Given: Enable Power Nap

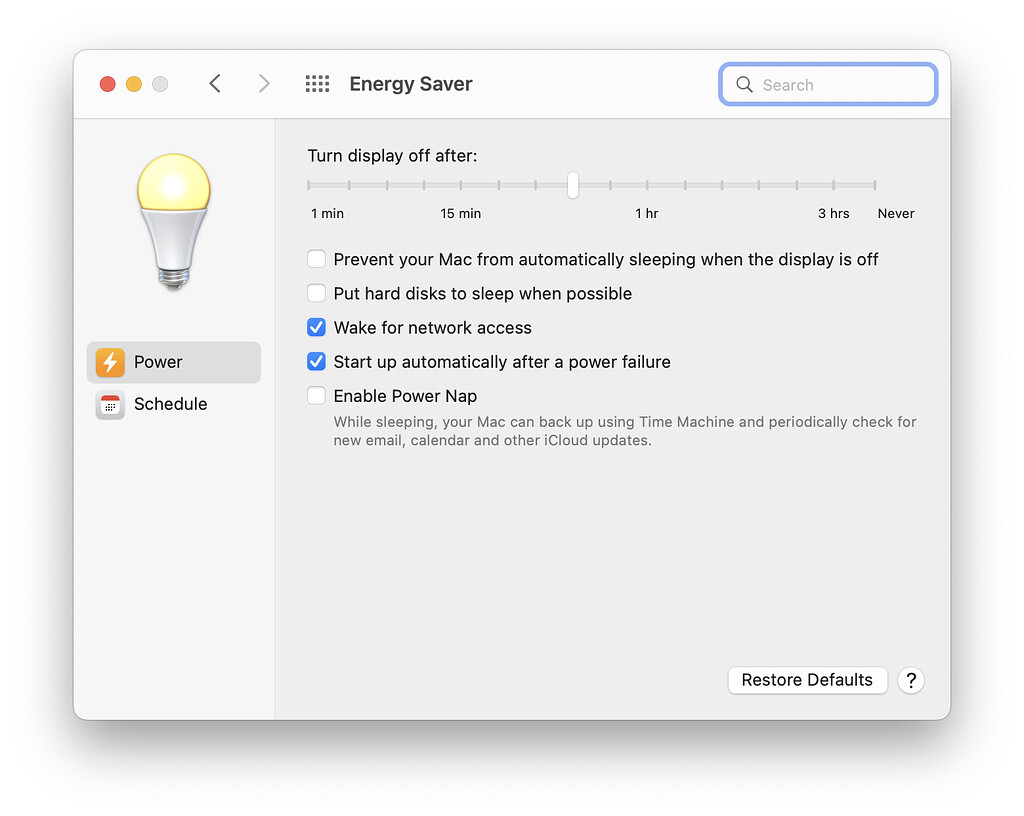Looking at the screenshot, I should point(316,395).
